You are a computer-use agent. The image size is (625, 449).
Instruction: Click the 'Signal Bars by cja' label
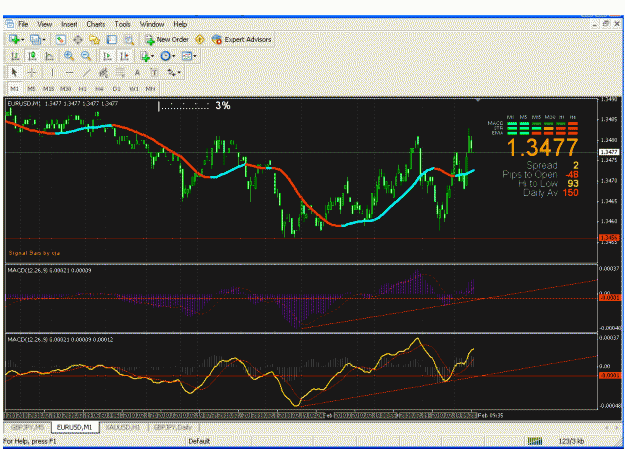coord(34,253)
